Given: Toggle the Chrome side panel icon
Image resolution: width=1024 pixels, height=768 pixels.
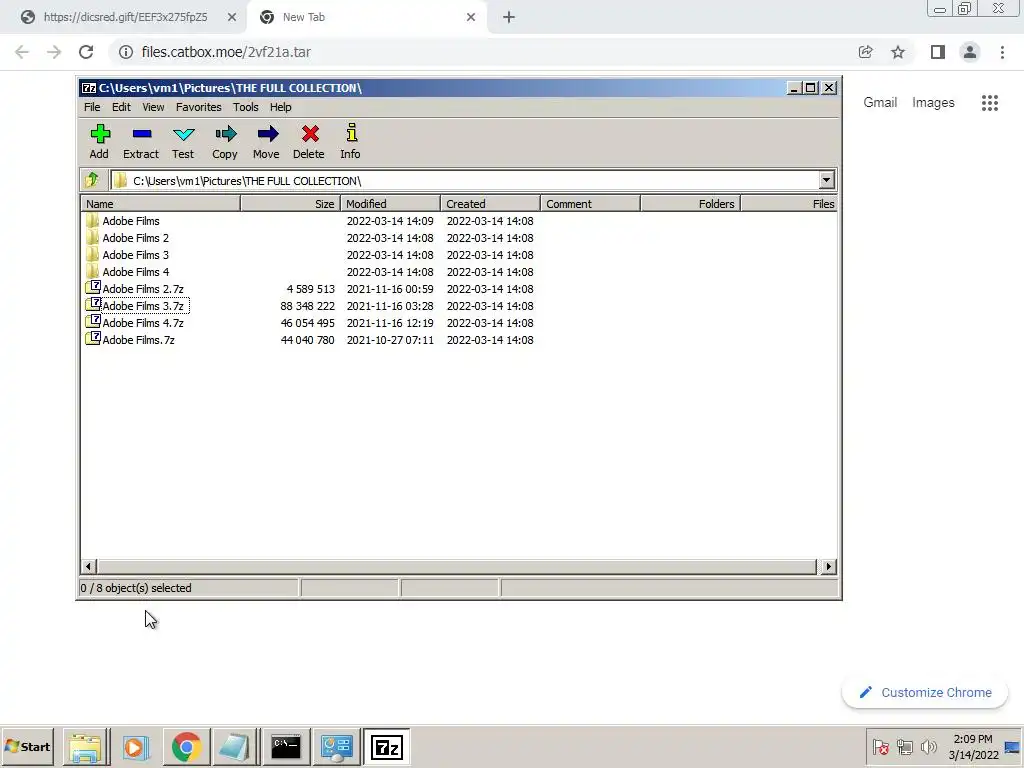Looking at the screenshot, I should 938,52.
